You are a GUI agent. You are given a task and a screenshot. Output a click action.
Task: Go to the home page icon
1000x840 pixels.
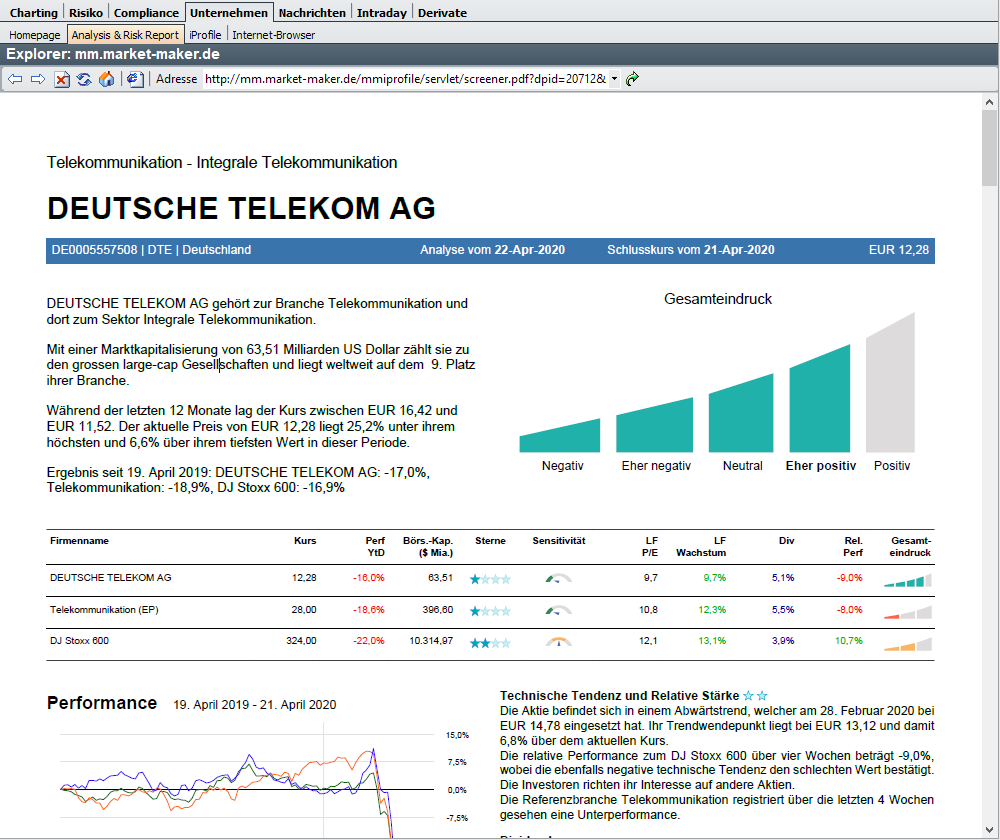click(x=107, y=79)
